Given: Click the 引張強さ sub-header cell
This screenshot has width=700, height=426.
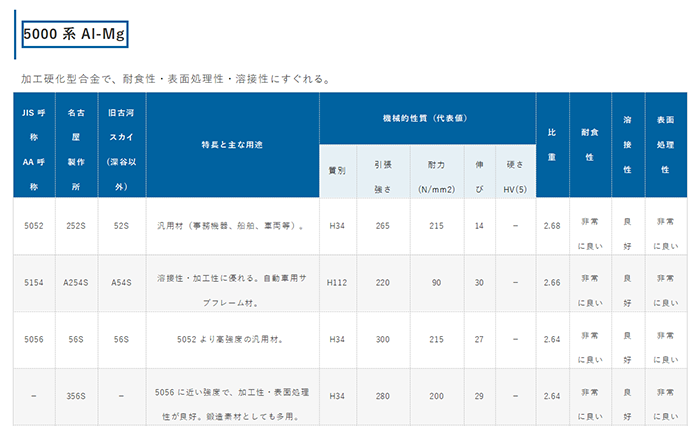Looking at the screenshot, I should coord(382,171).
